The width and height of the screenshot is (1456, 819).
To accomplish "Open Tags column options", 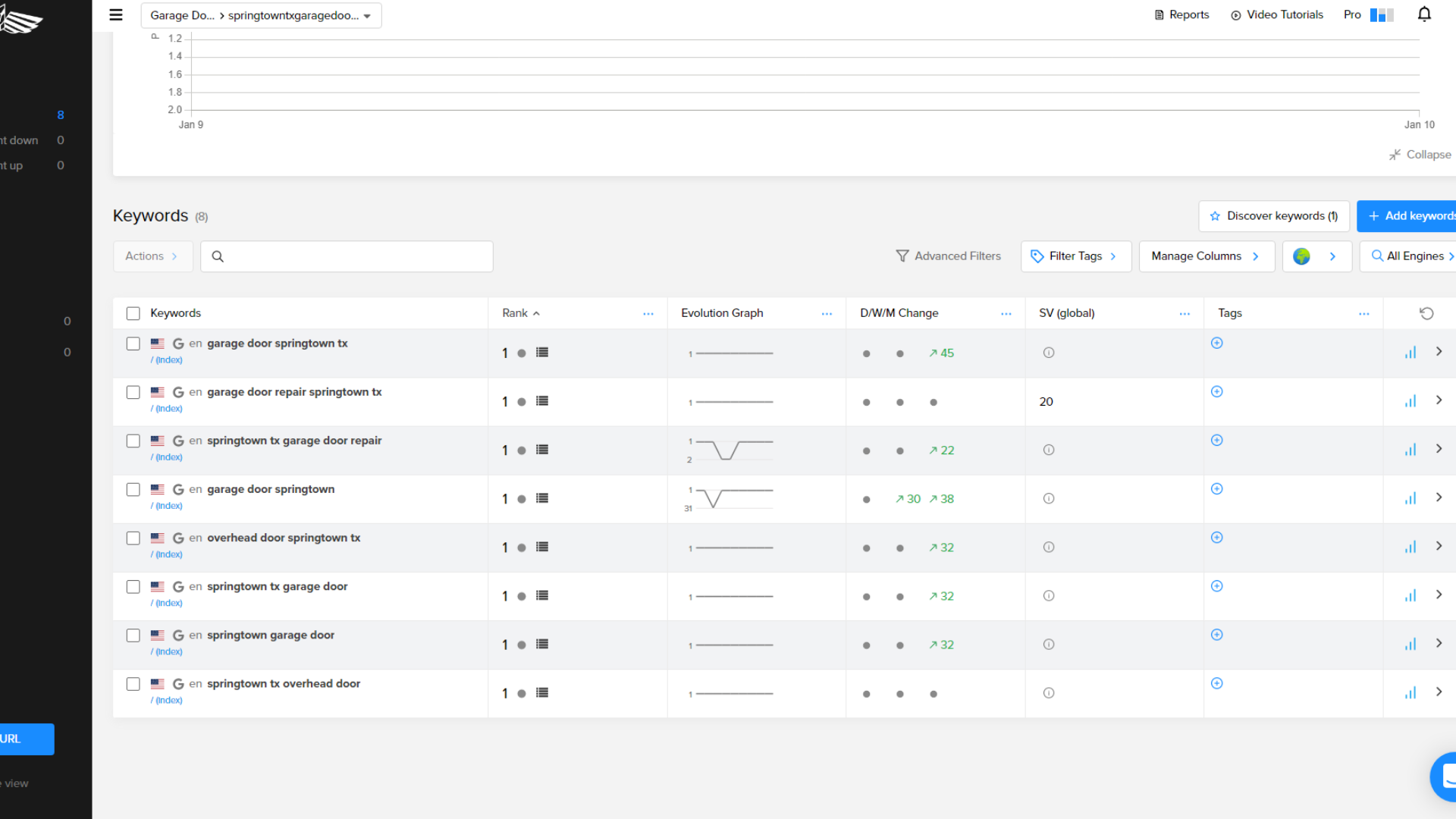I will (1364, 313).
